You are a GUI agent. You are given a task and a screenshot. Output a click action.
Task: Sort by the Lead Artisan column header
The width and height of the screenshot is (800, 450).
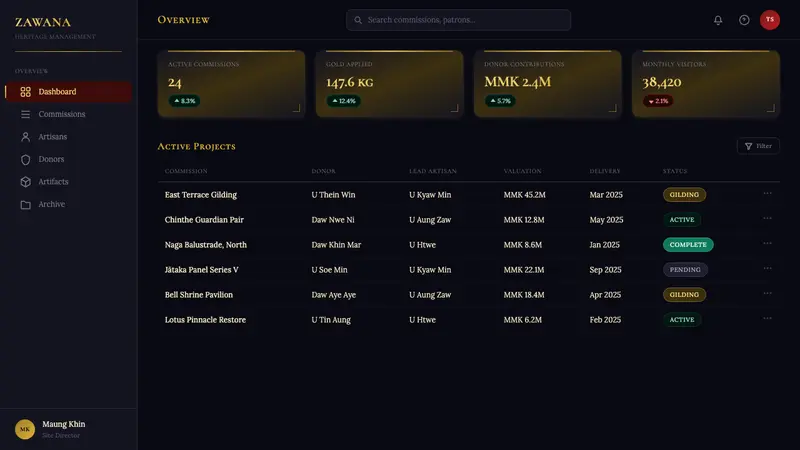pos(433,171)
